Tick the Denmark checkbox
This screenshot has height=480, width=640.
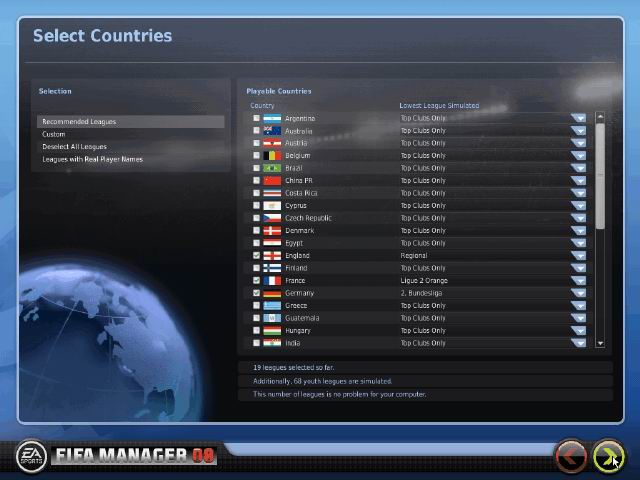256,230
